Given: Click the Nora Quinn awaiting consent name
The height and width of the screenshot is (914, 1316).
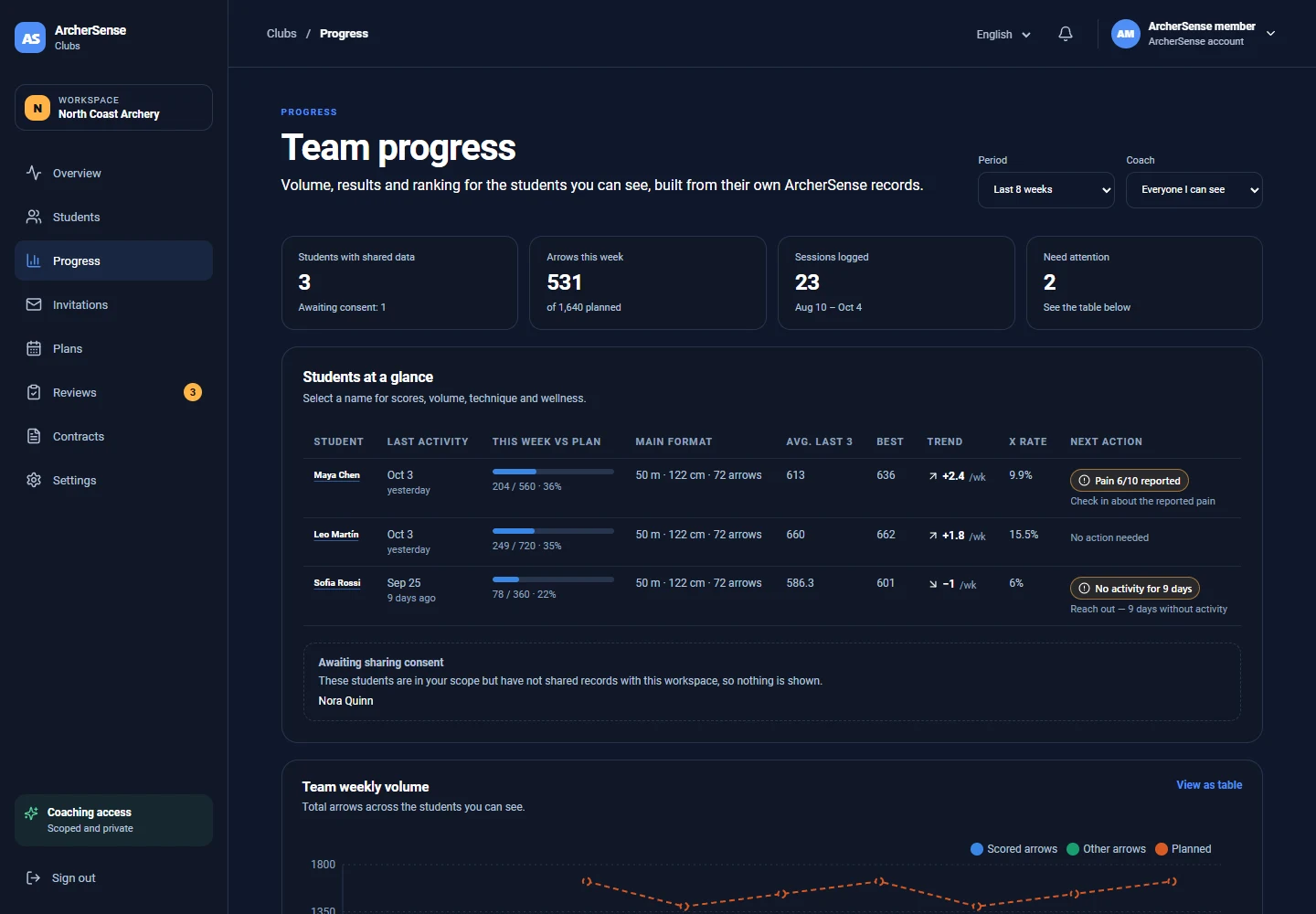Looking at the screenshot, I should pyautogui.click(x=345, y=701).
